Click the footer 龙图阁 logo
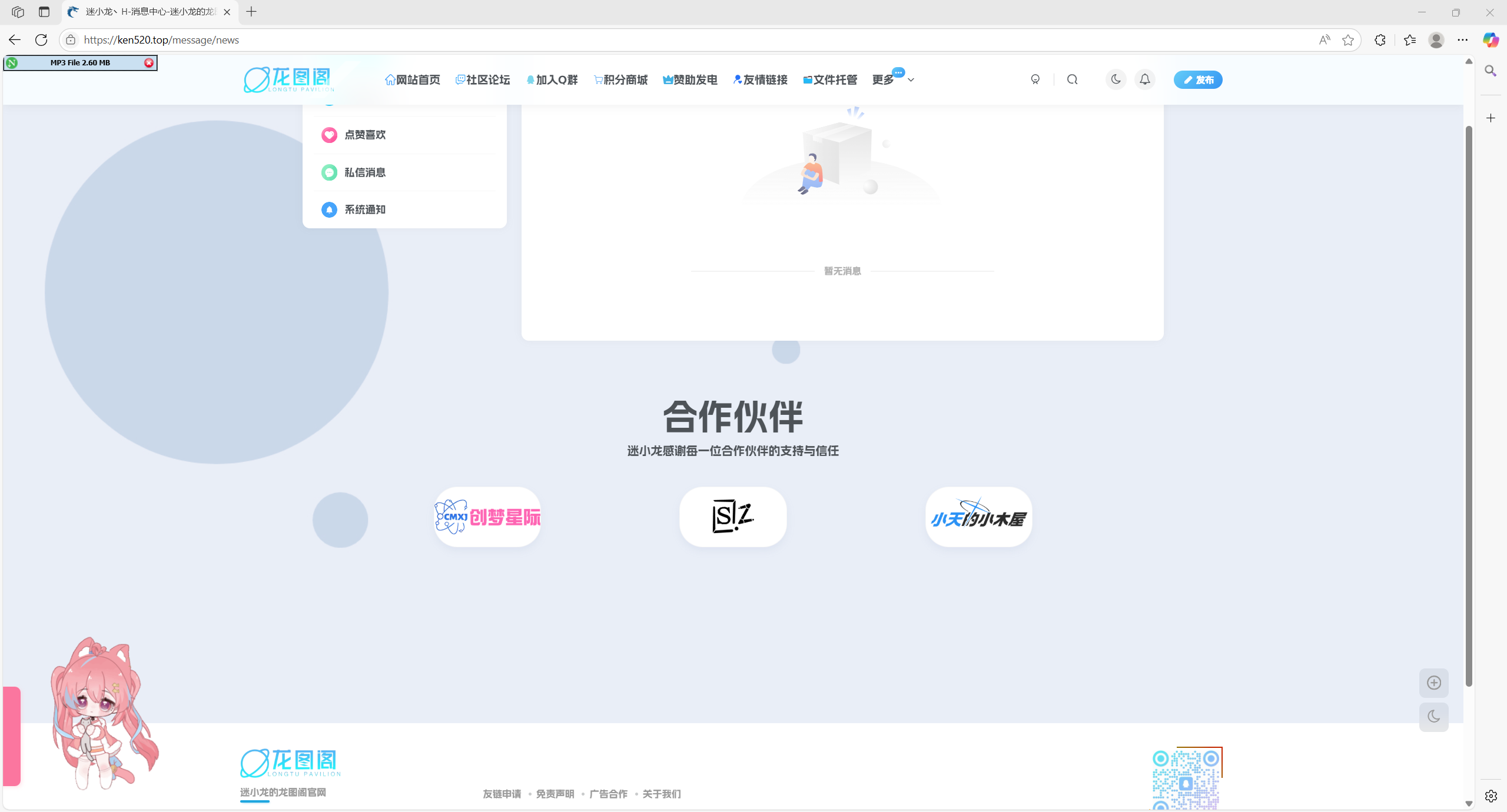Image resolution: width=1507 pixels, height=812 pixels. (x=290, y=763)
